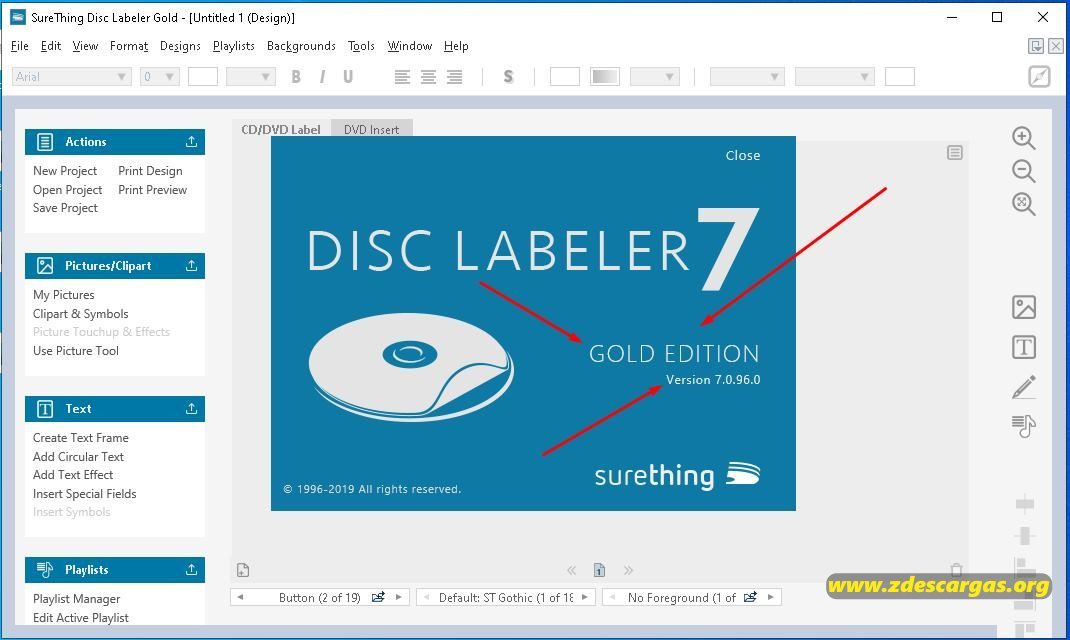Collapse the Pictures/Clipart panel with its arrow
The height and width of the screenshot is (640, 1070).
191,266
